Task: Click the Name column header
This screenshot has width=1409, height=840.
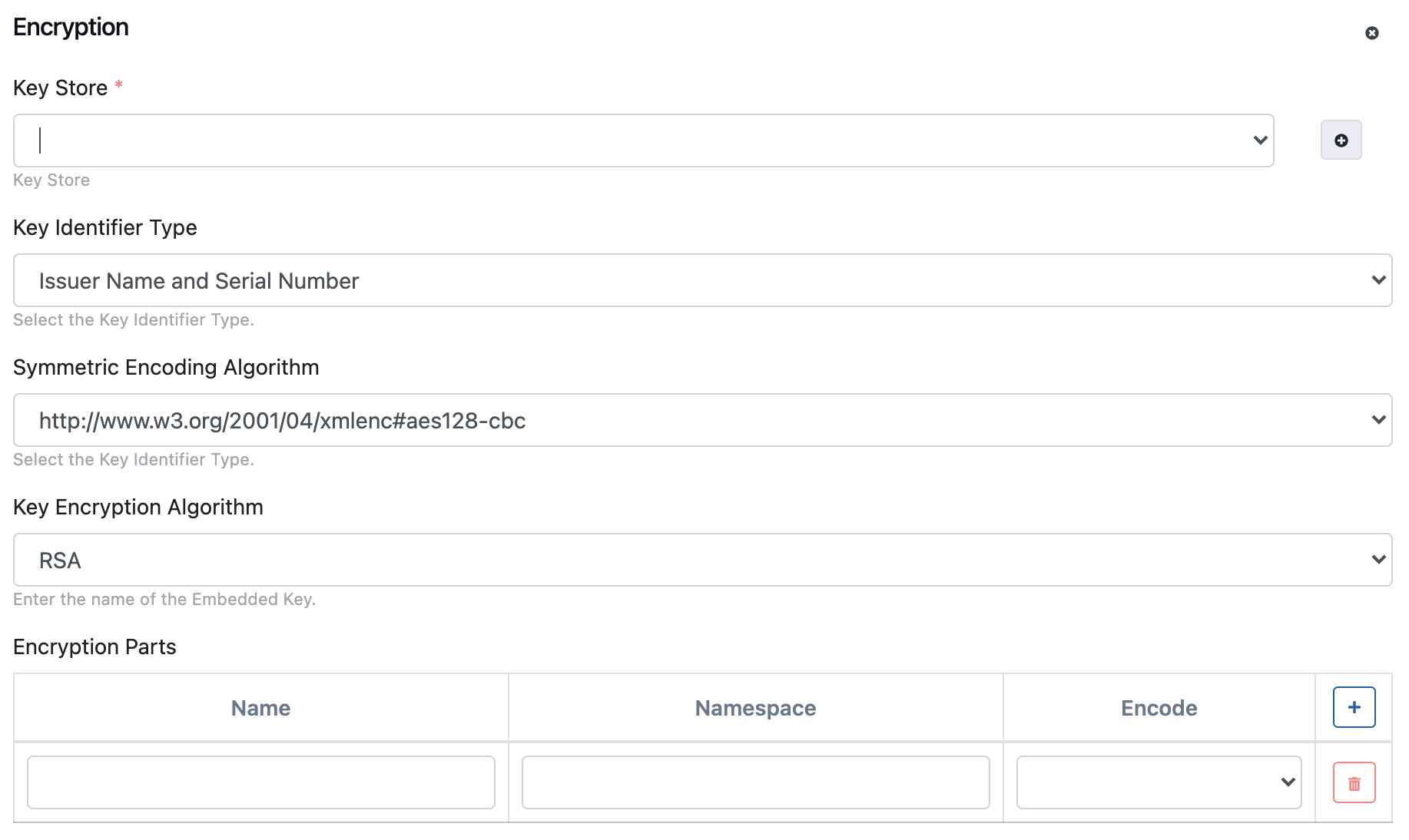Action: [261, 708]
